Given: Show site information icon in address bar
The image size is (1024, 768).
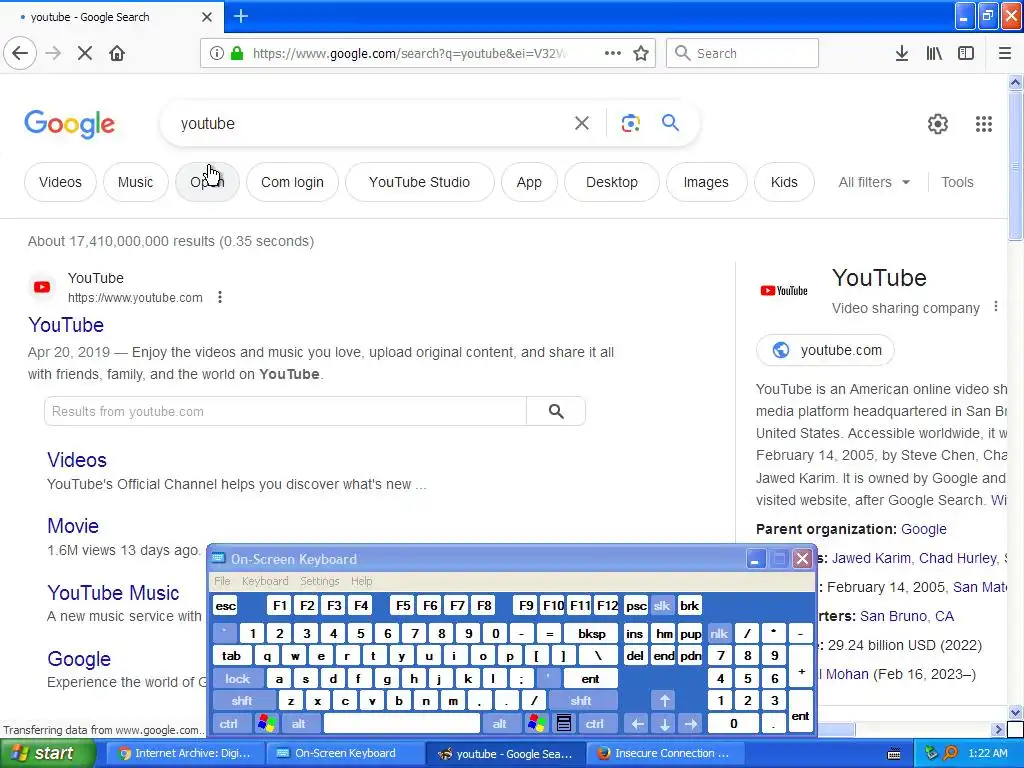Looking at the screenshot, I should 216,53.
